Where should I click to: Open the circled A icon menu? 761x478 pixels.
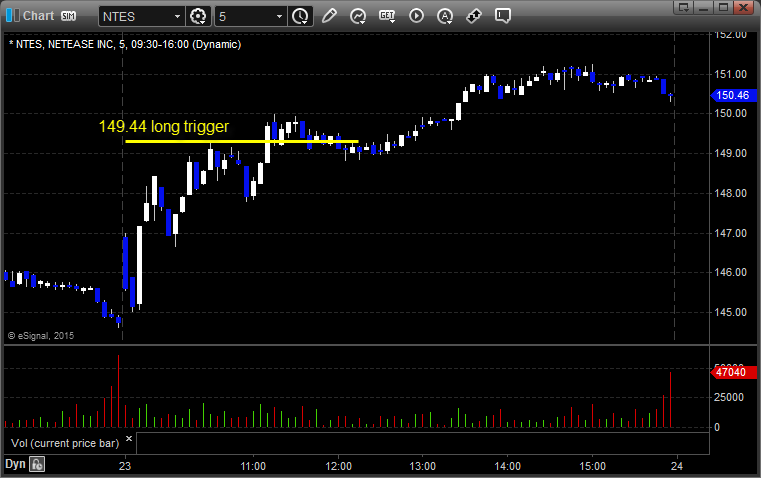click(445, 16)
